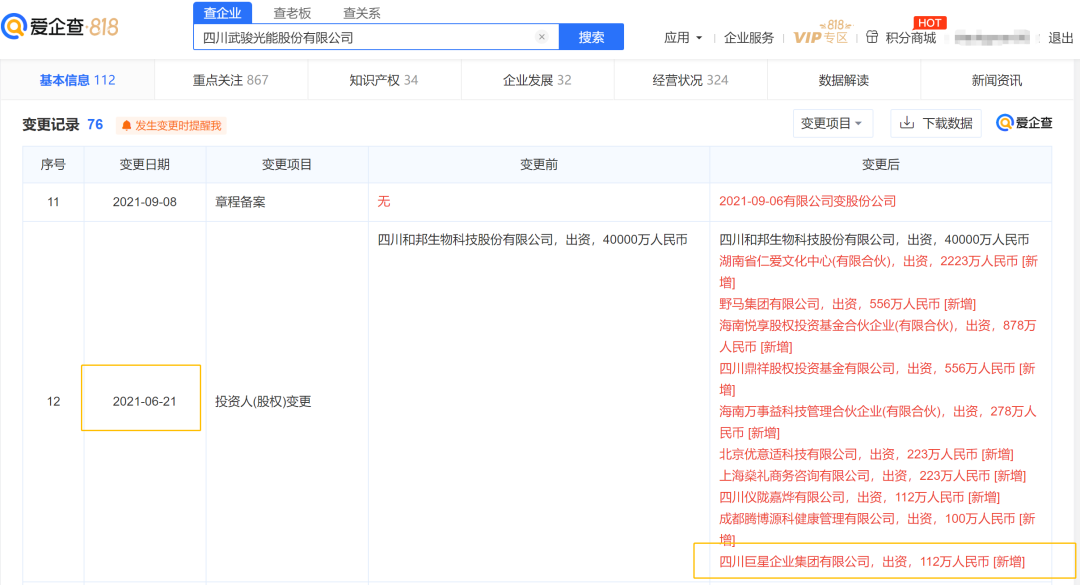This screenshot has width=1080, height=585.
Task: Select the 查企业 search tab
Action: [222, 13]
